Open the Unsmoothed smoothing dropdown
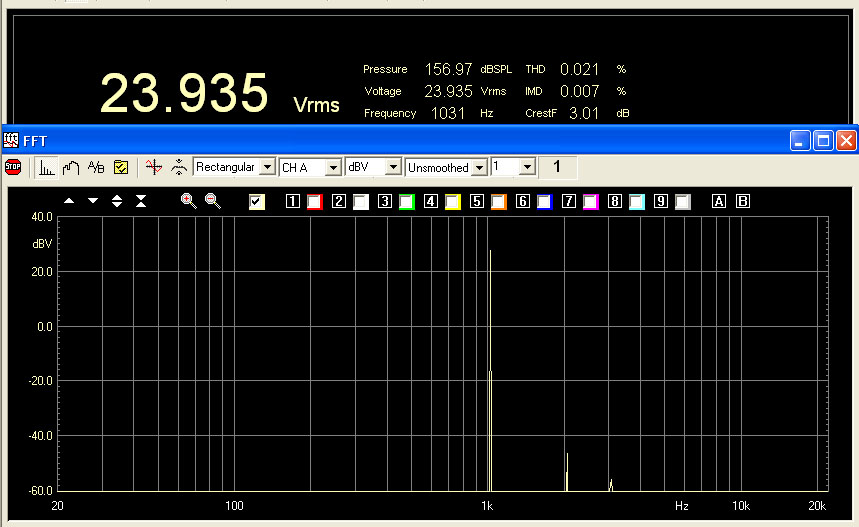Image resolution: width=859 pixels, height=527 pixels. (x=480, y=167)
